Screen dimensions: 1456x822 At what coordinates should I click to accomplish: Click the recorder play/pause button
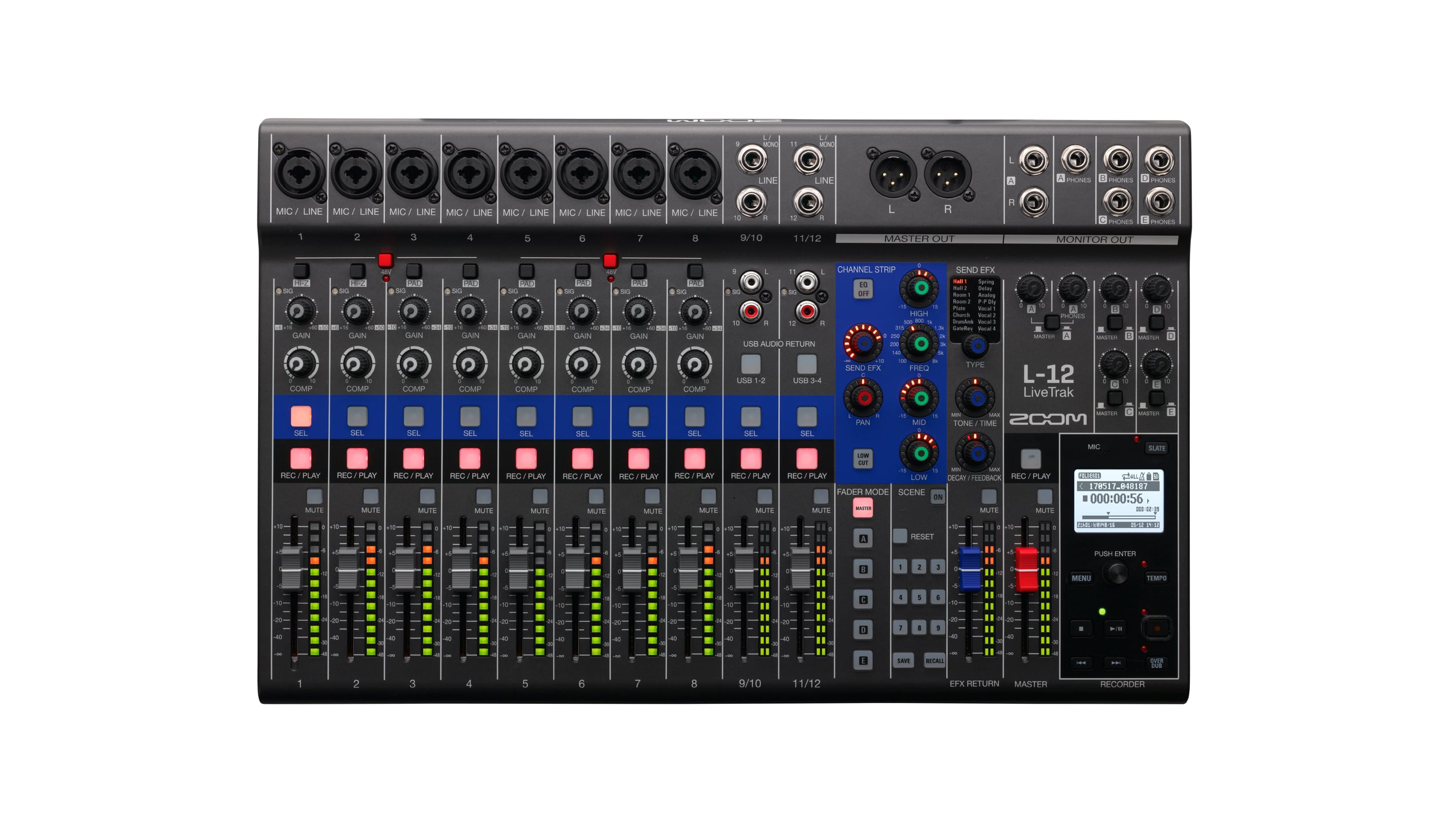coord(1116,628)
